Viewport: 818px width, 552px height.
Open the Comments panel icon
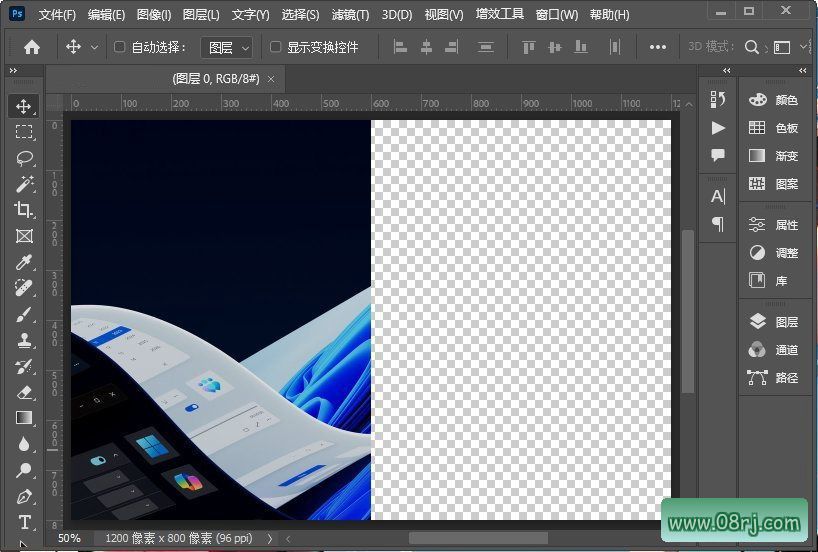tap(718, 155)
